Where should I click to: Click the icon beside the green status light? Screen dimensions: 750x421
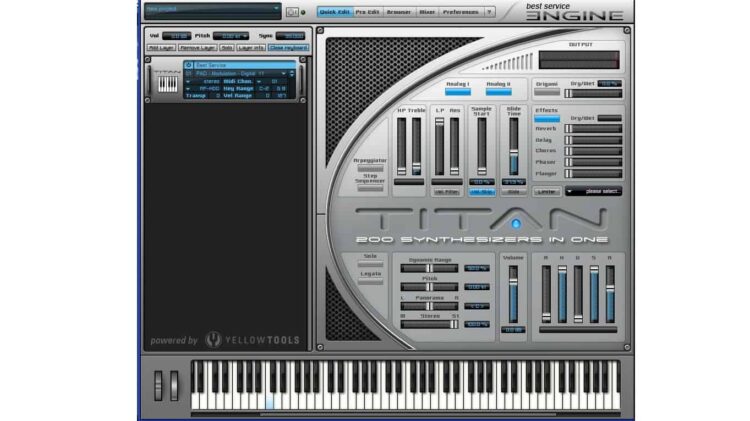pos(292,12)
